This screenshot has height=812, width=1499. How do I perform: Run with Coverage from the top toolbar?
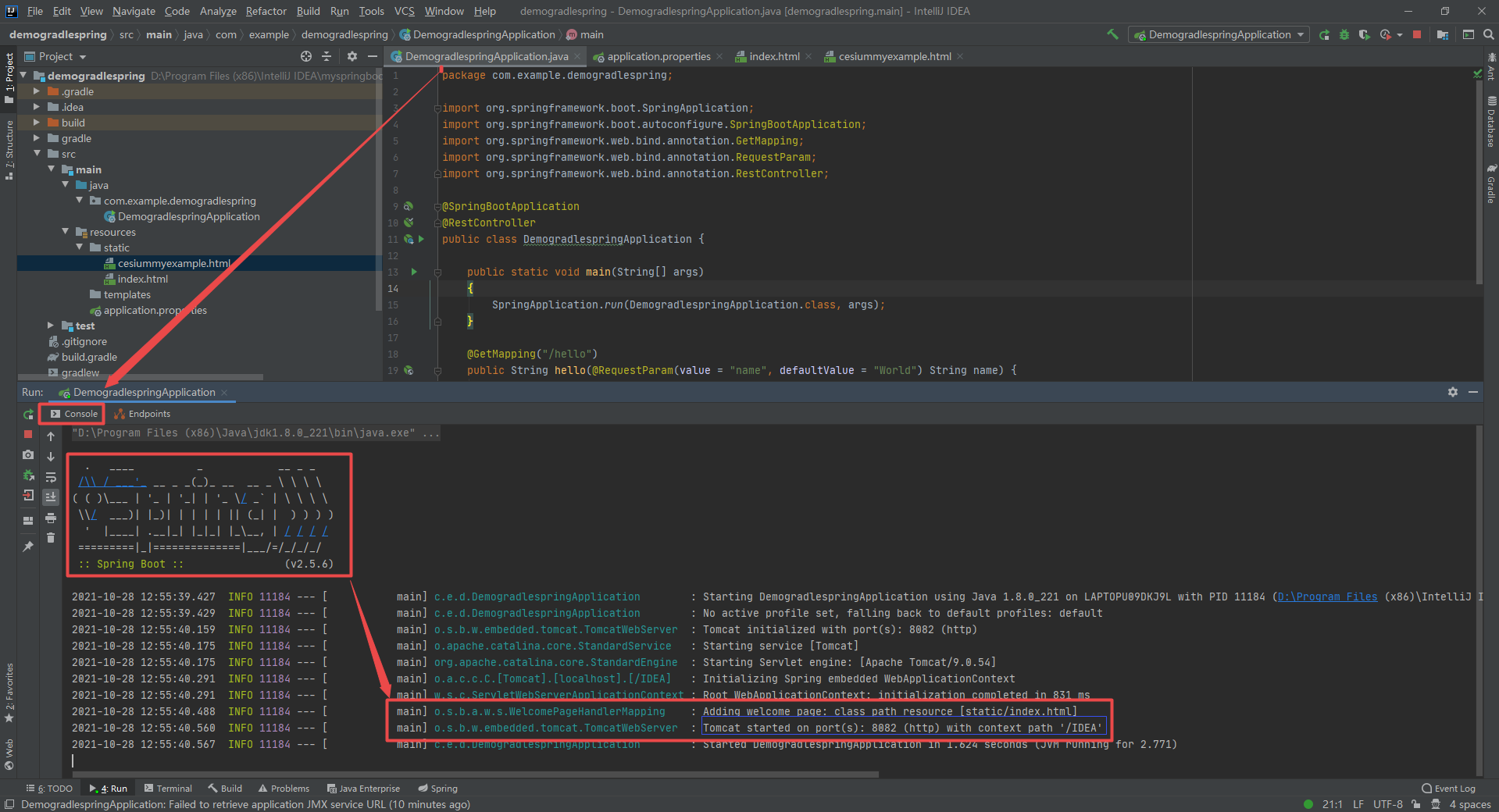tap(1365, 34)
